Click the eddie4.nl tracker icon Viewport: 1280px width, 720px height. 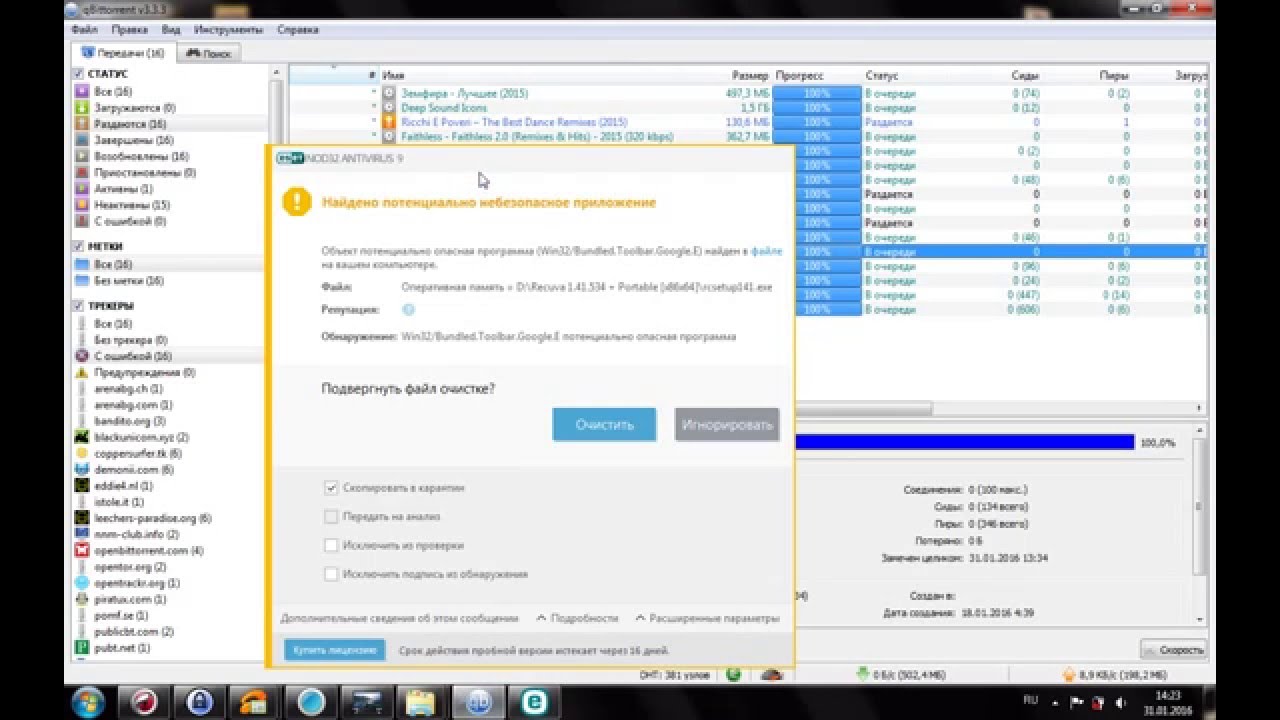pyautogui.click(x=83, y=485)
